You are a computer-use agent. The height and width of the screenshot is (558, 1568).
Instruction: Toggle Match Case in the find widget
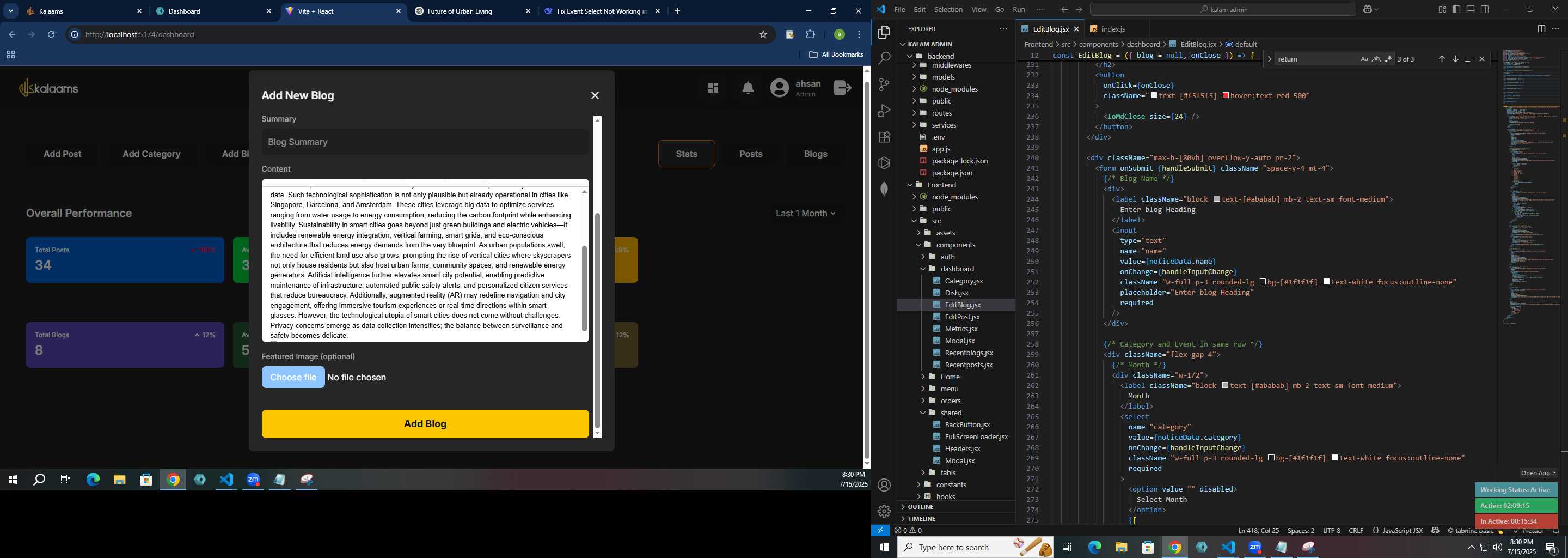[1364, 59]
